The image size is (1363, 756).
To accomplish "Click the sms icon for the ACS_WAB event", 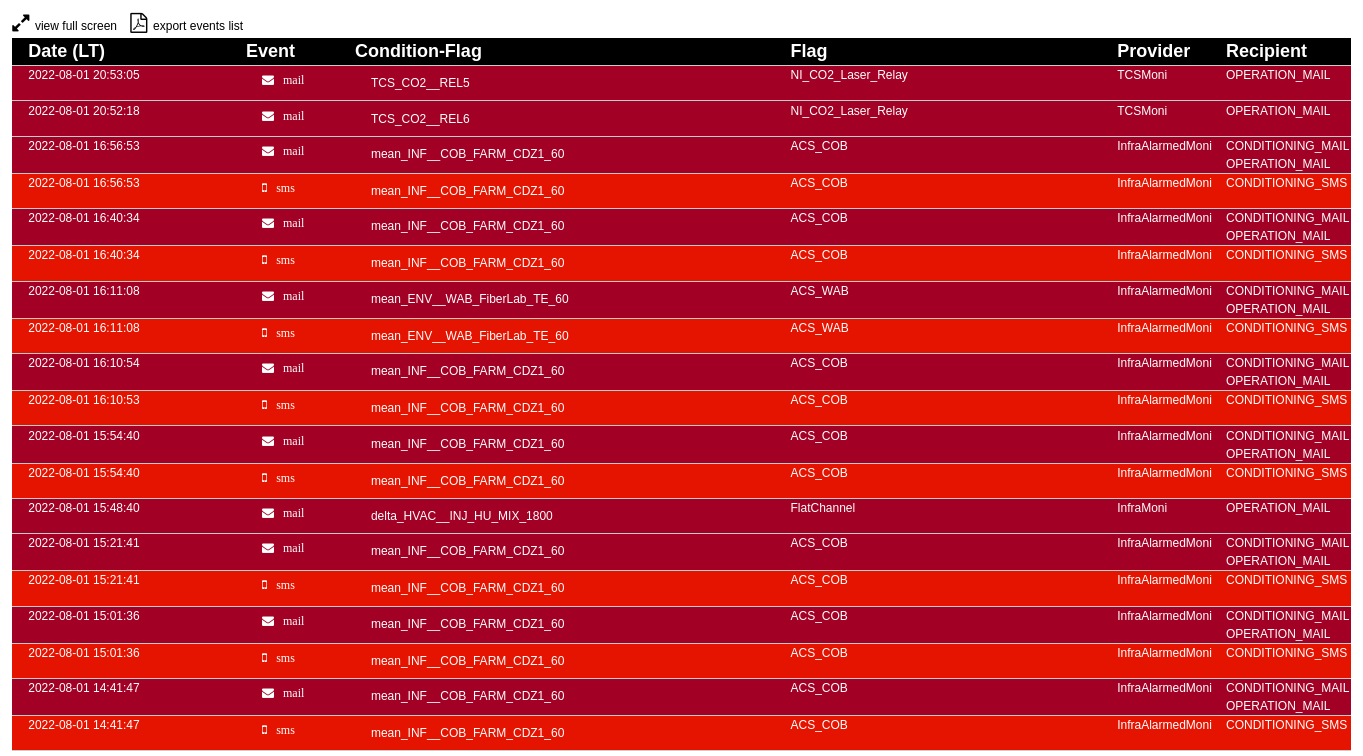I will click(265, 333).
